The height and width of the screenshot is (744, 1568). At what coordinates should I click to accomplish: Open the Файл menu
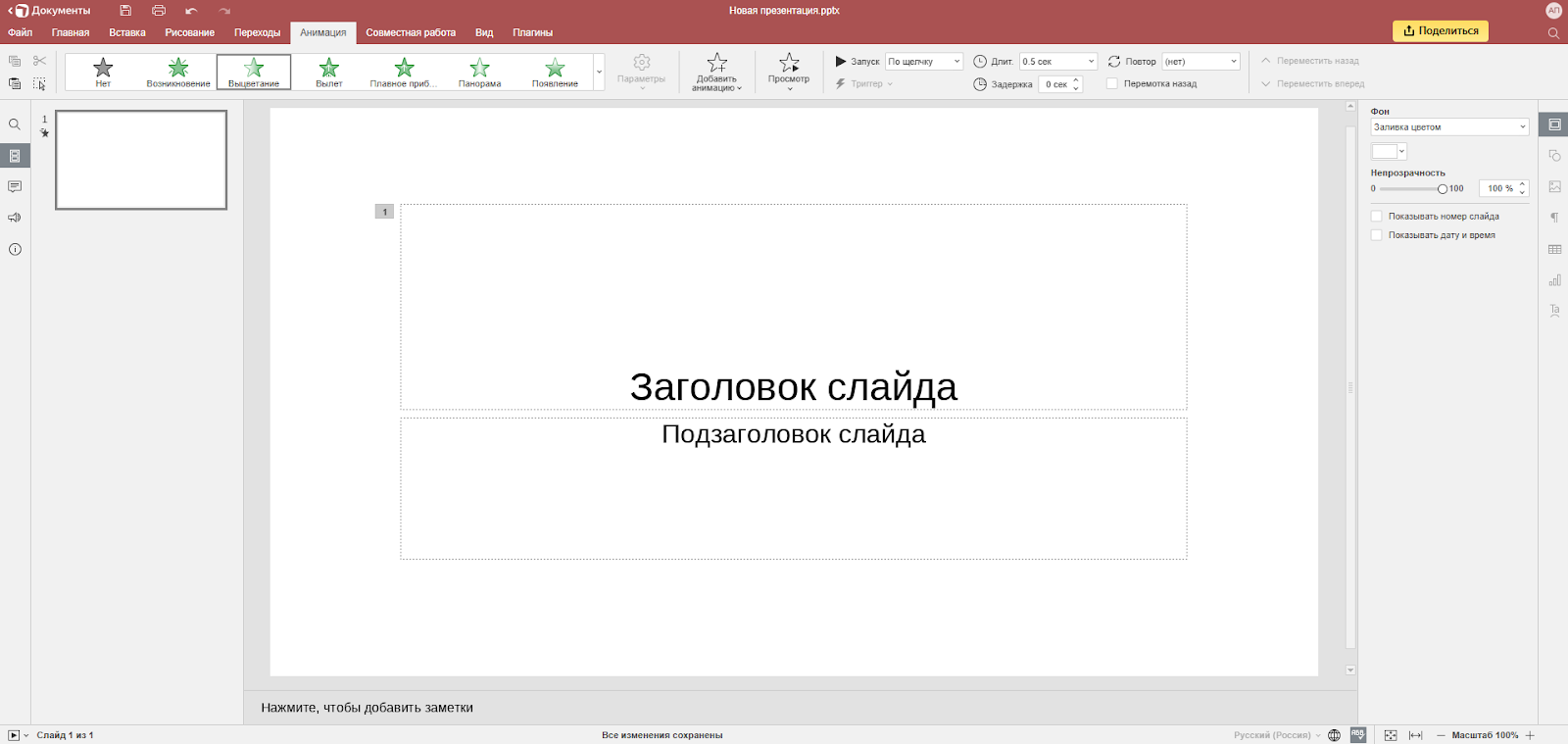pyautogui.click(x=21, y=32)
